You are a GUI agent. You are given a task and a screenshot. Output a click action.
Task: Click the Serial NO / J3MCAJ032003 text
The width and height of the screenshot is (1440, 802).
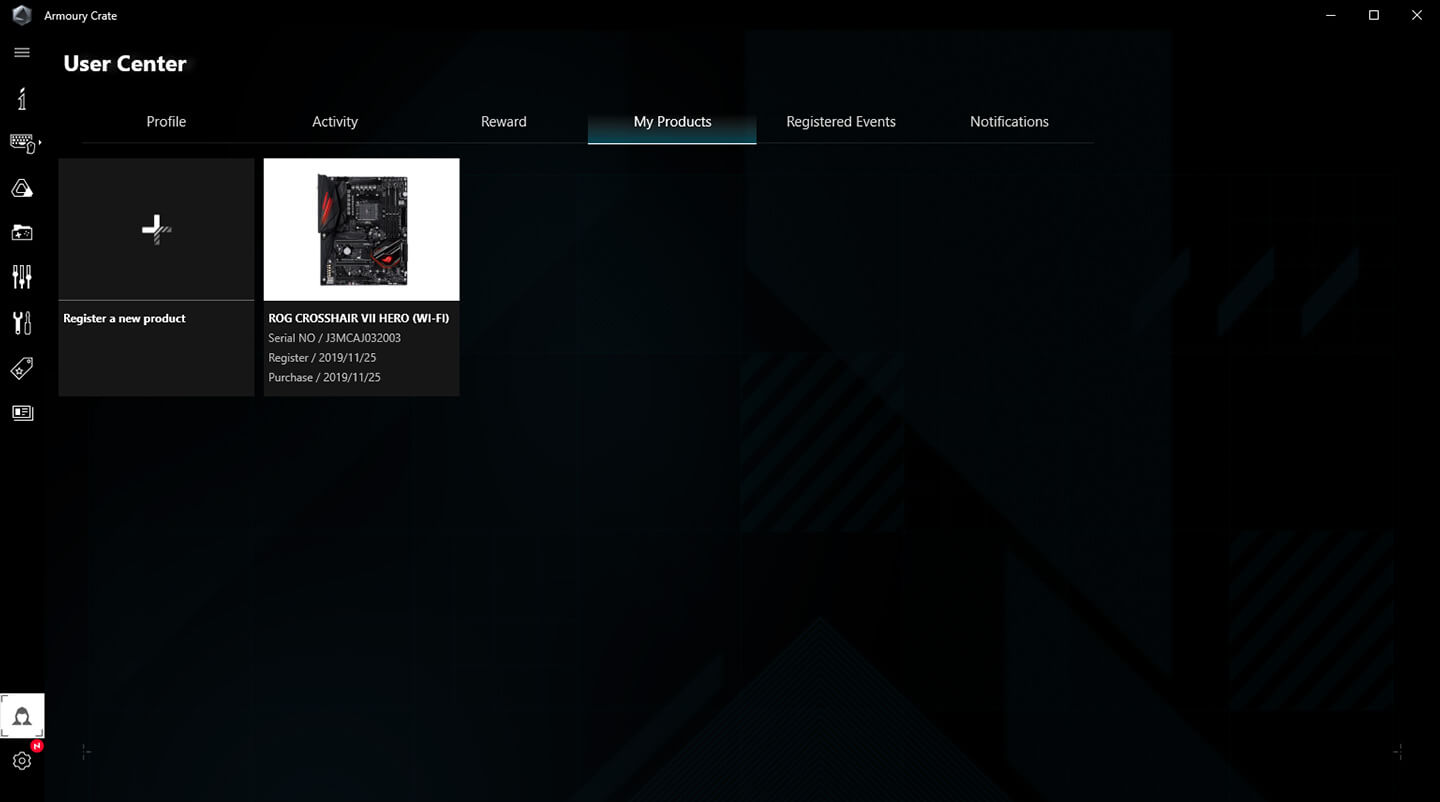pos(335,338)
